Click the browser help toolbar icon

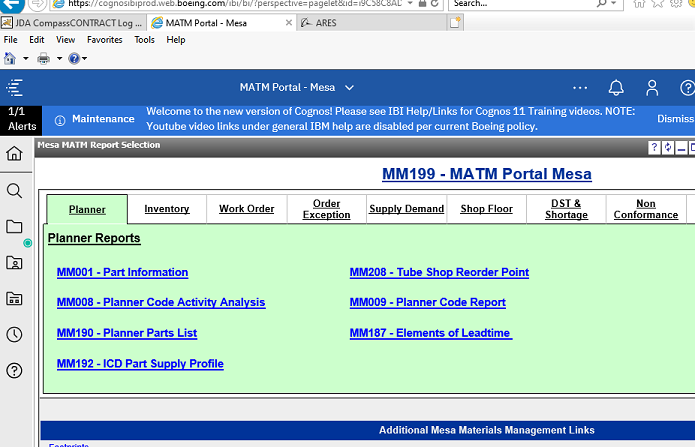[x=74, y=58]
